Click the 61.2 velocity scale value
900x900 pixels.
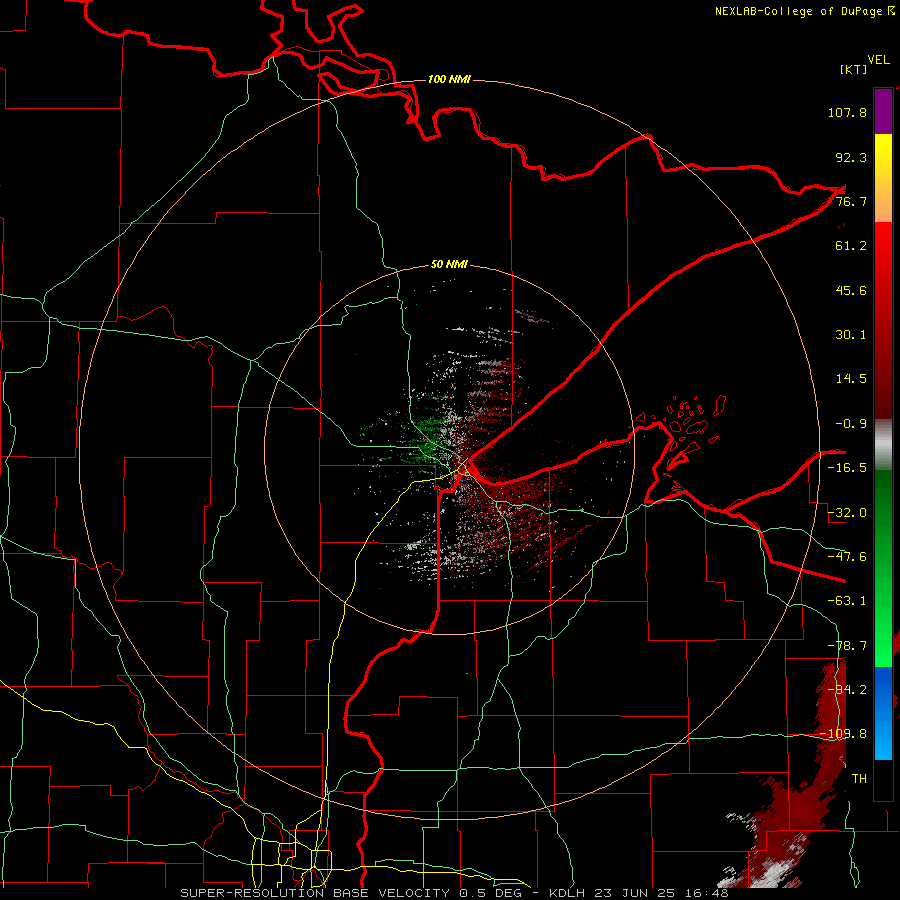[x=851, y=246]
